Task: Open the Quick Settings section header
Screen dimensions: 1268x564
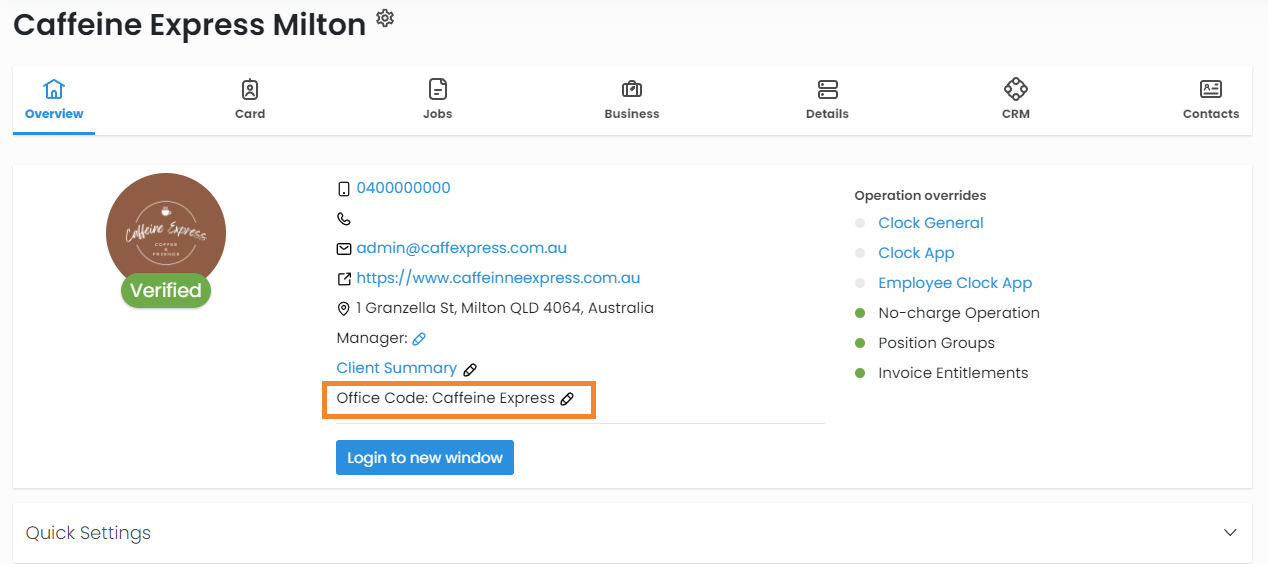Action: (88, 533)
